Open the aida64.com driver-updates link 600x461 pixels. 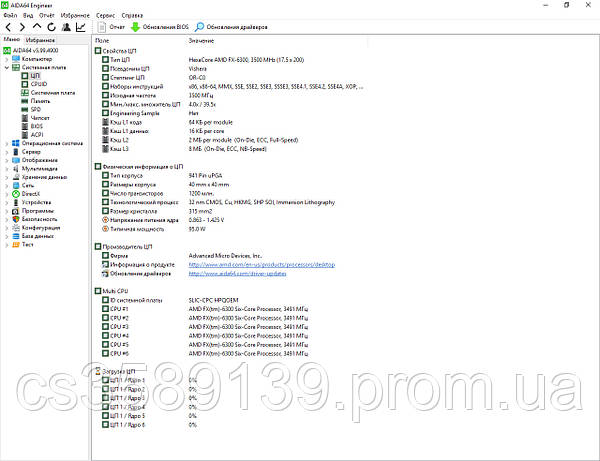[237, 274]
